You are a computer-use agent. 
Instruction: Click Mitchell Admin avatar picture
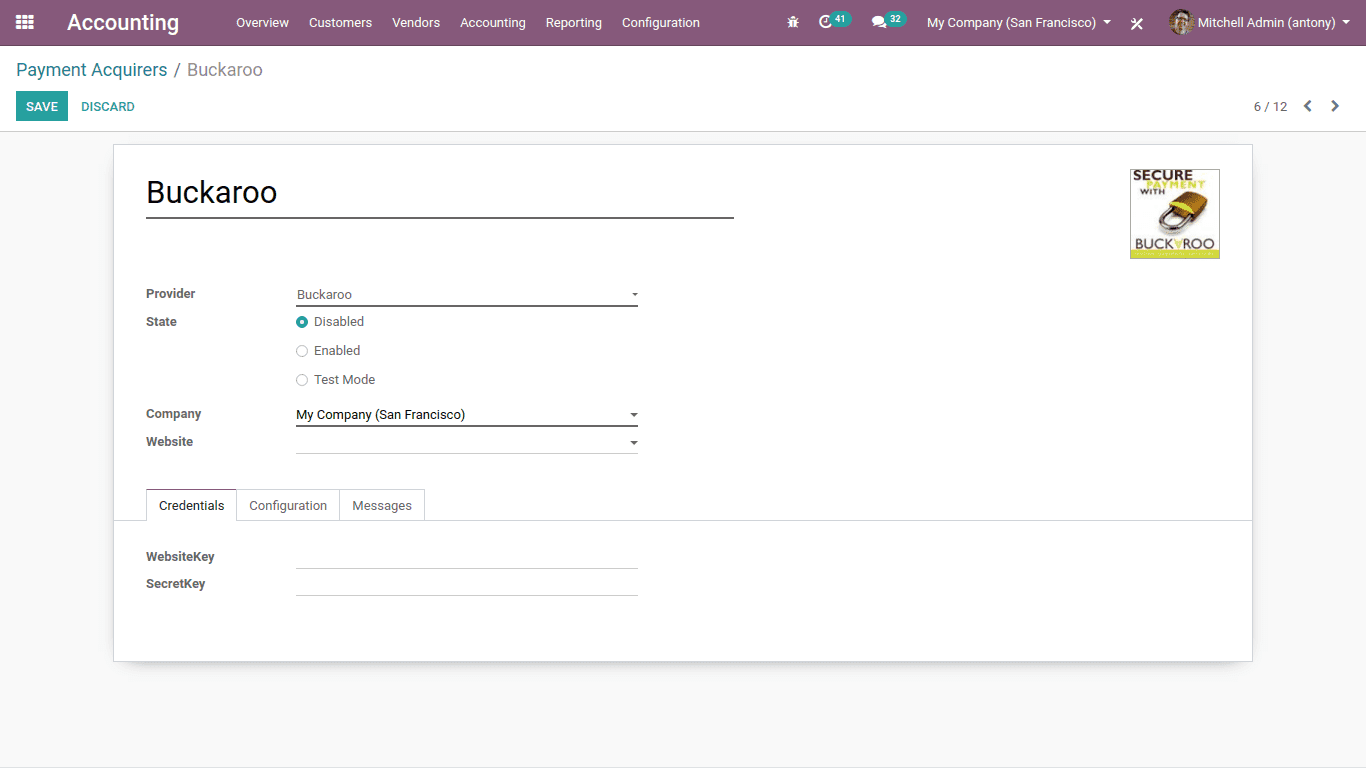point(1181,22)
